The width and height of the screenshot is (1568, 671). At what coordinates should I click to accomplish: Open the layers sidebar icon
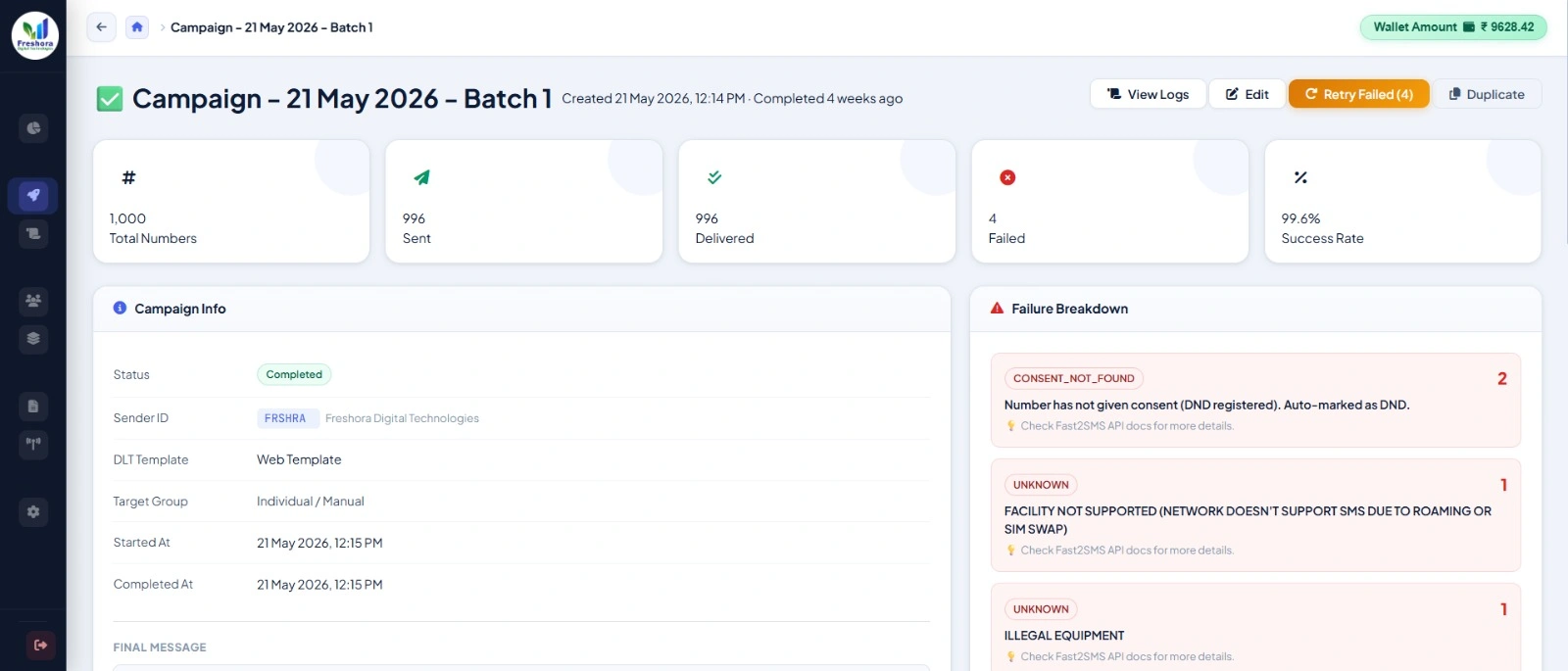point(33,339)
